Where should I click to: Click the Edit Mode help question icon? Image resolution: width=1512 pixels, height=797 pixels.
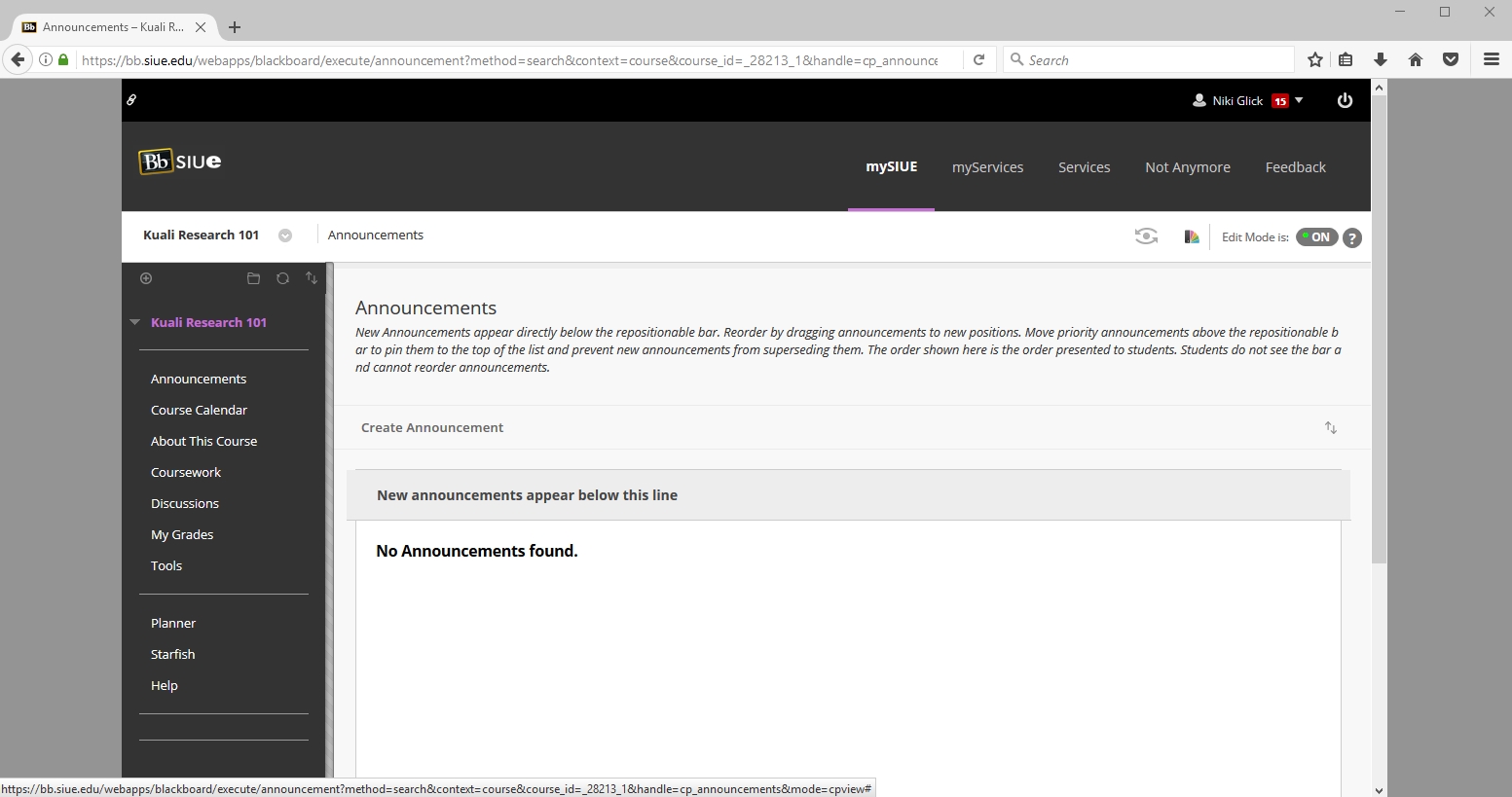(x=1352, y=237)
